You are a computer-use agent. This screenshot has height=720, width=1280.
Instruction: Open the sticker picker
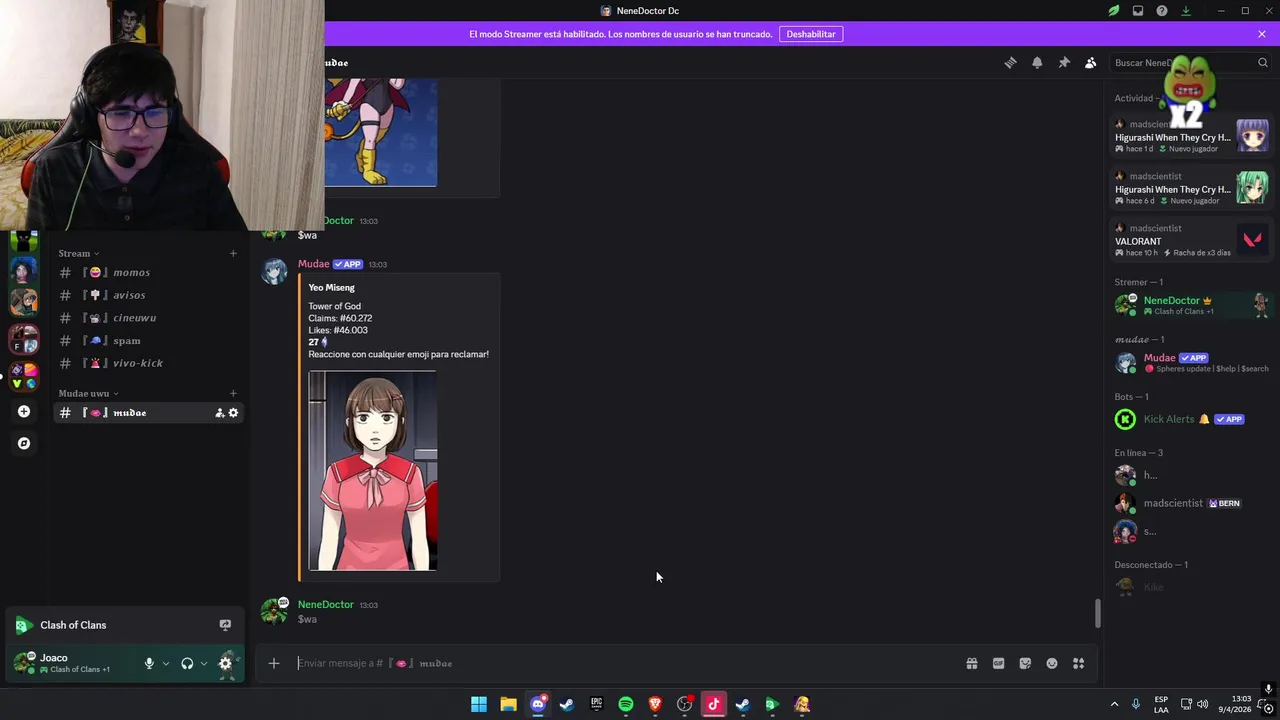point(1025,663)
